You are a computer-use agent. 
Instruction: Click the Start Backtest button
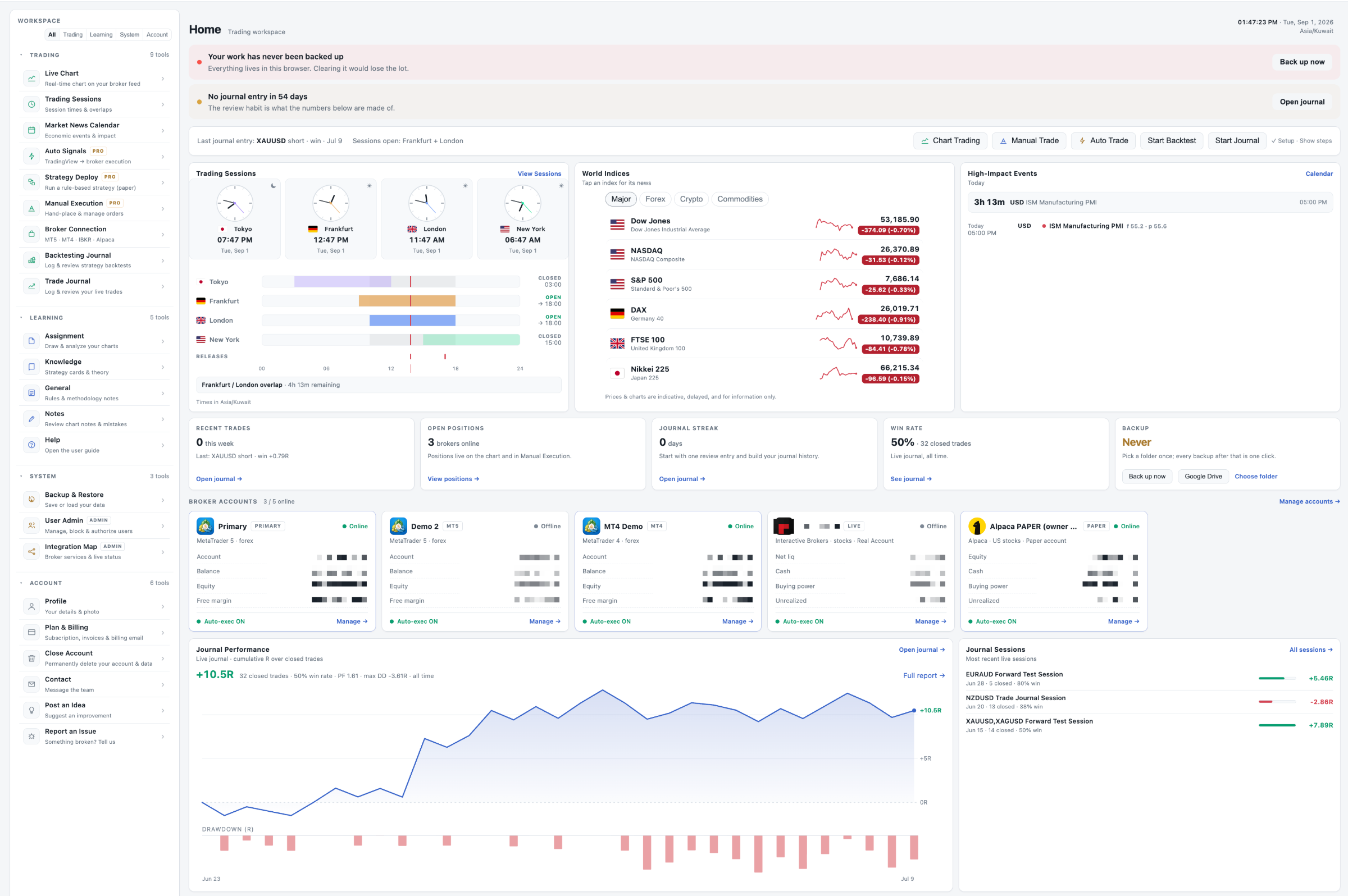tap(1171, 141)
